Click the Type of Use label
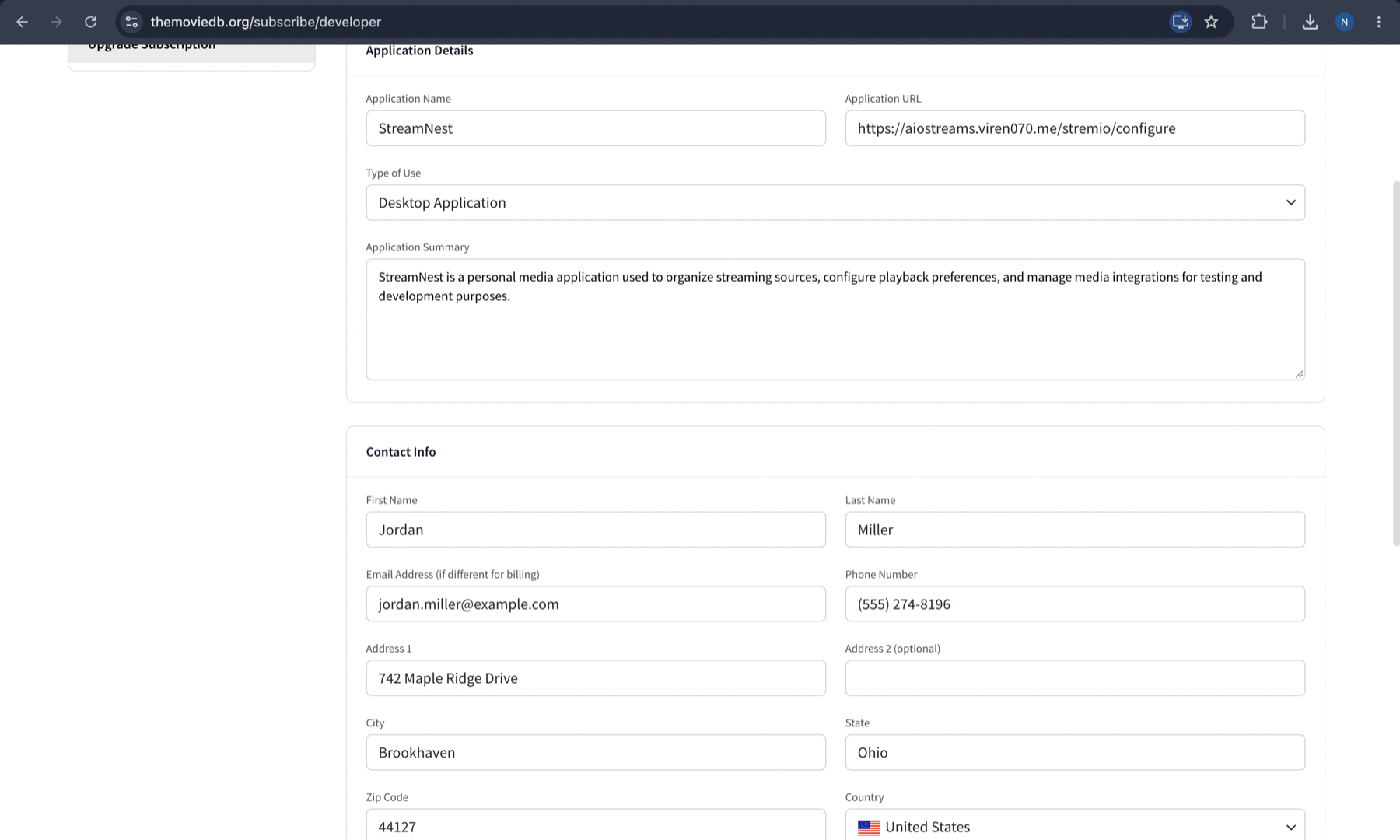This screenshot has width=1400, height=840. (x=393, y=173)
